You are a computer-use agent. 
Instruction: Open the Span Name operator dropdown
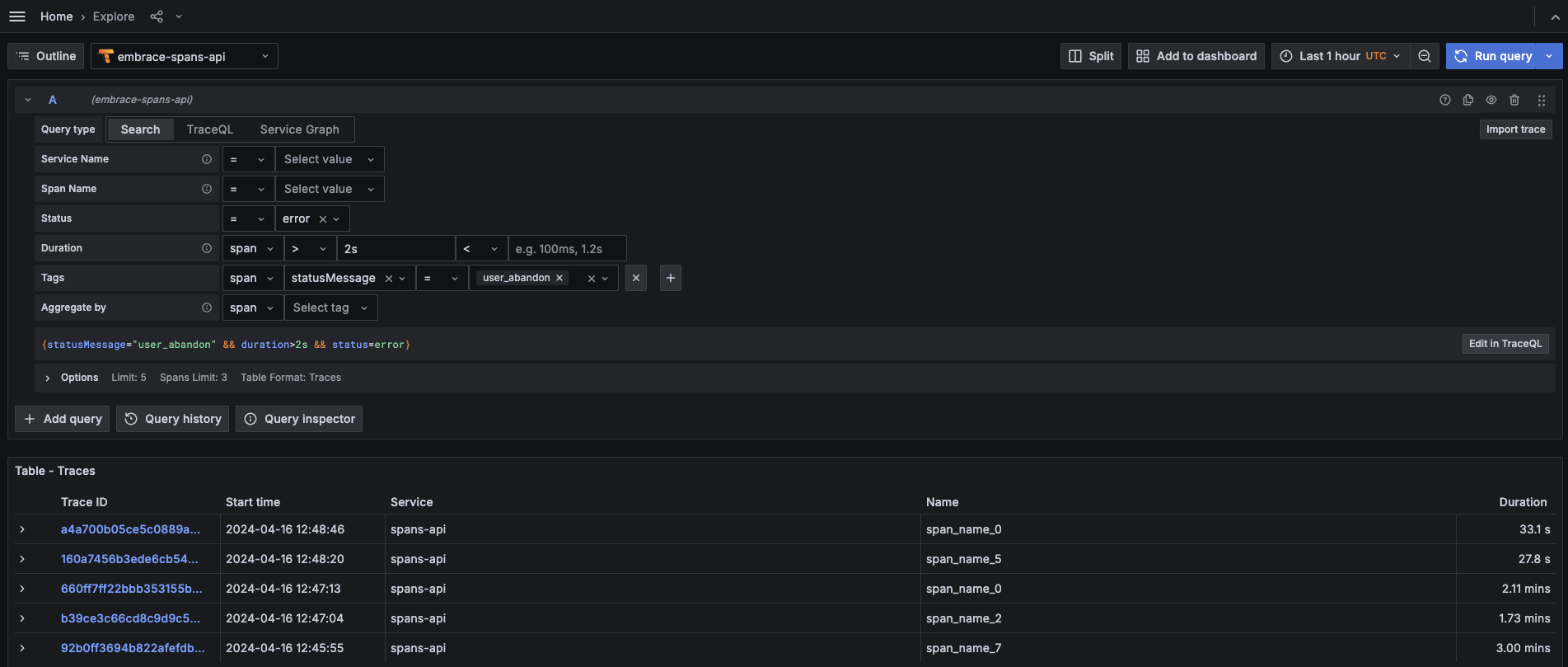click(x=248, y=189)
